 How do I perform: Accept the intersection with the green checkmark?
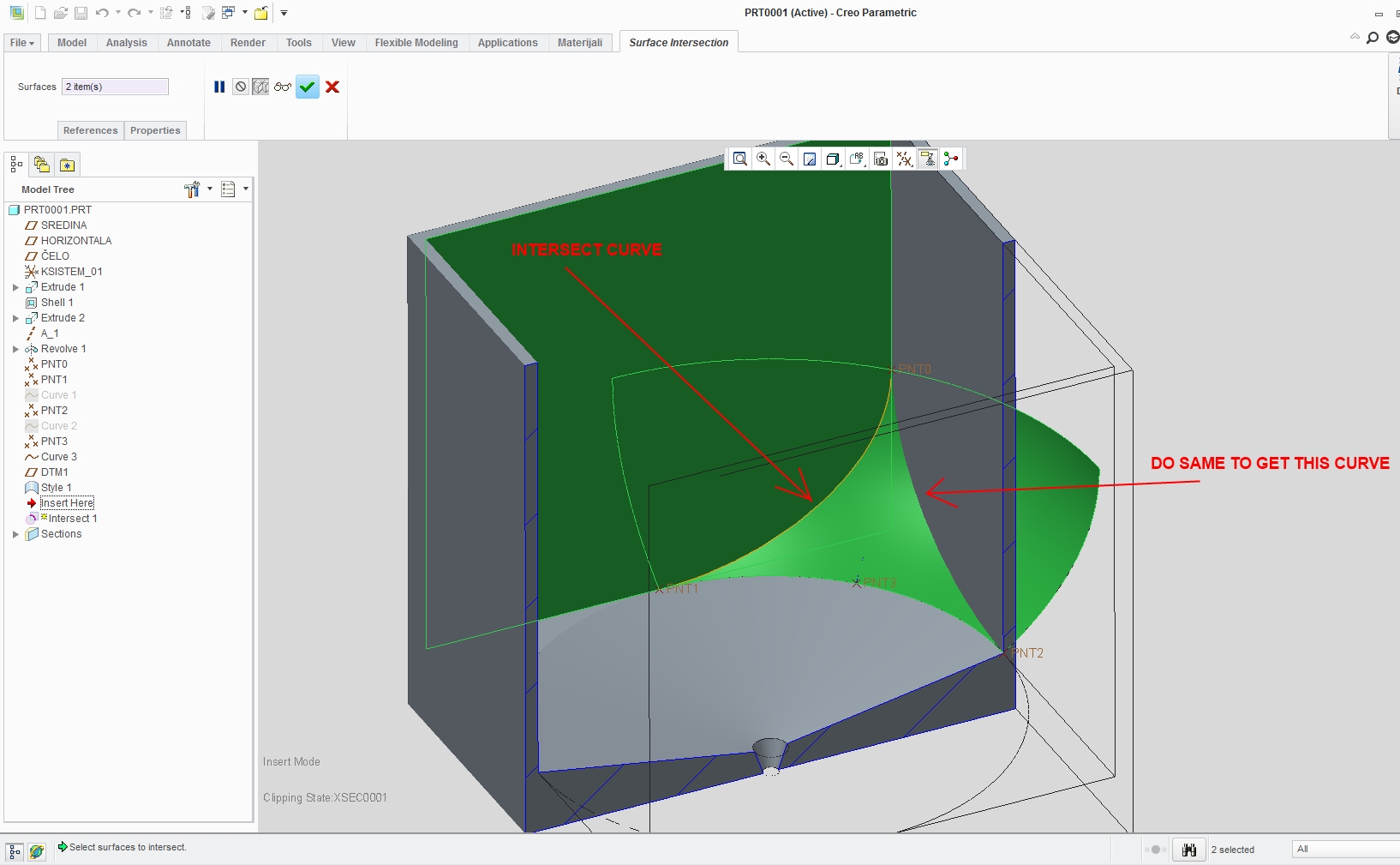click(x=308, y=87)
